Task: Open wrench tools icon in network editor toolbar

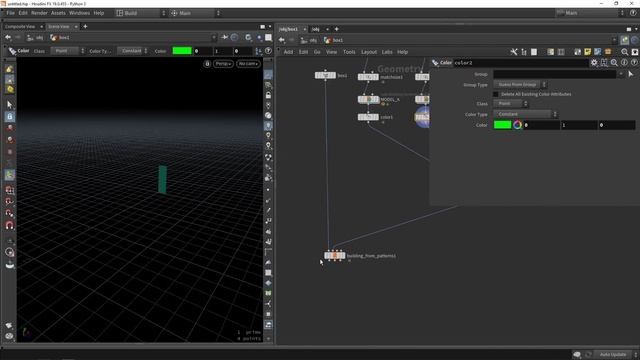Action: (x=514, y=52)
